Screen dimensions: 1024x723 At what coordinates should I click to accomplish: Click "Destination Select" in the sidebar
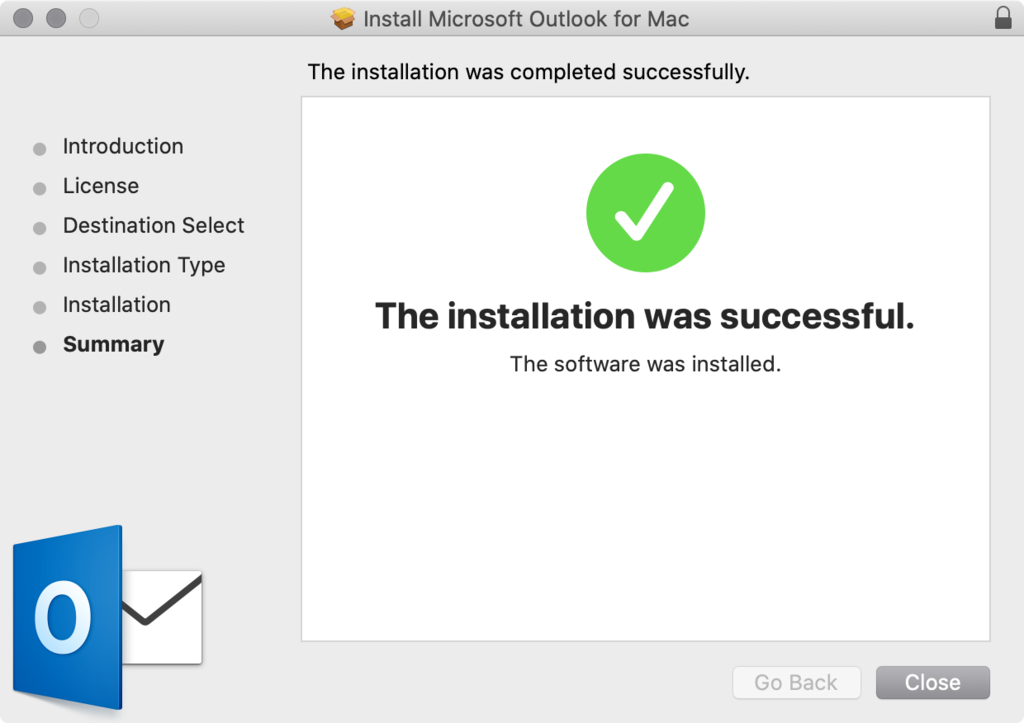pos(153,226)
